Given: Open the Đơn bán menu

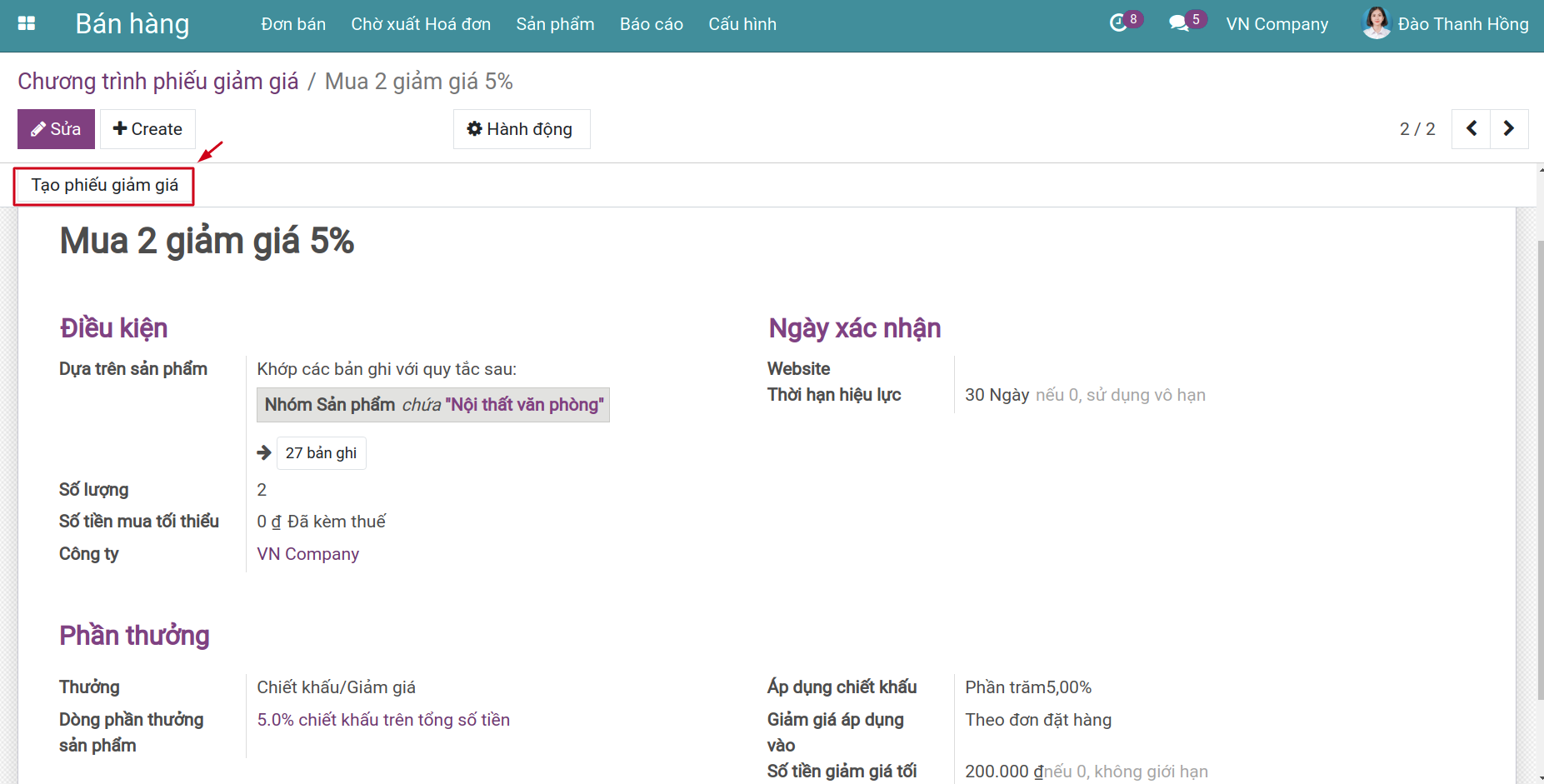Looking at the screenshot, I should pos(293,24).
